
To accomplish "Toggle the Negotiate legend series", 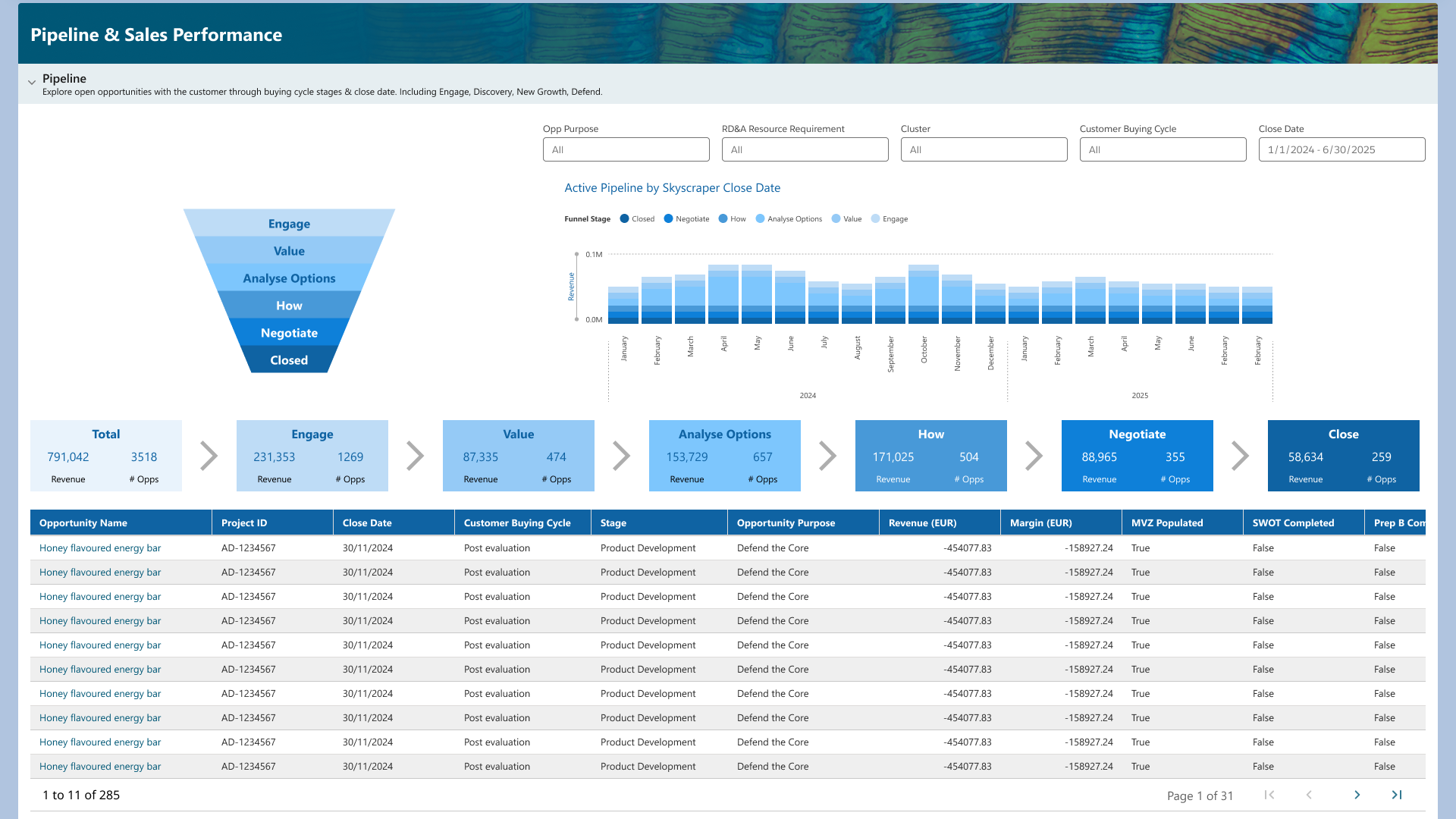I will tap(668, 218).
